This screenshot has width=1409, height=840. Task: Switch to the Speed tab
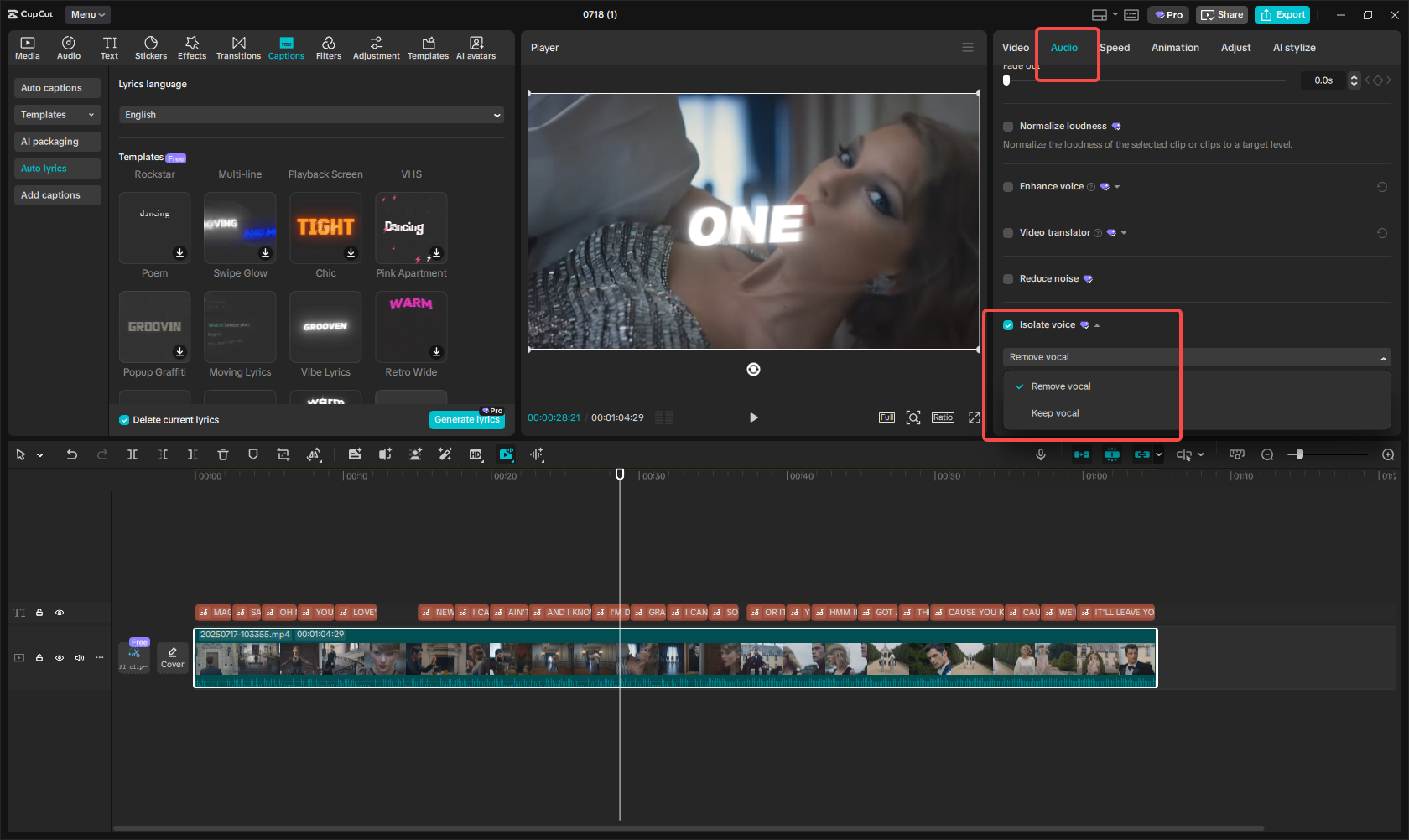point(1115,48)
